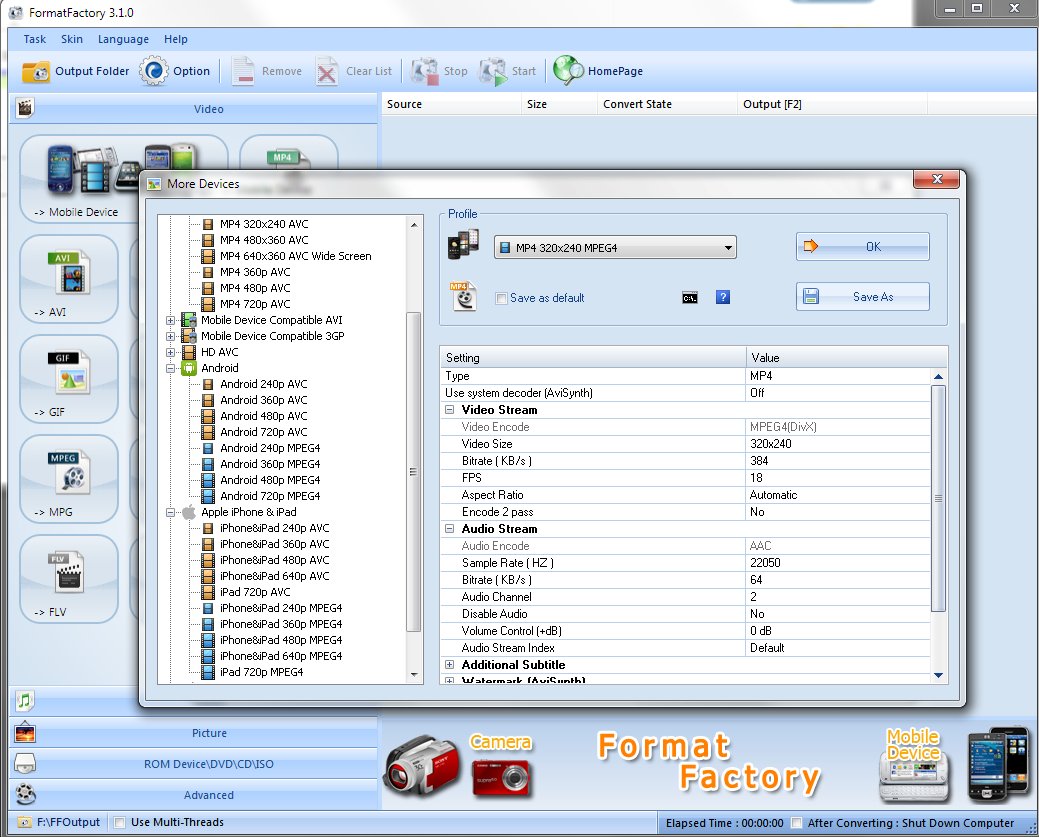This screenshot has width=1039, height=837.
Task: Click the Advanced section film reel icon
Action: (x=25, y=794)
